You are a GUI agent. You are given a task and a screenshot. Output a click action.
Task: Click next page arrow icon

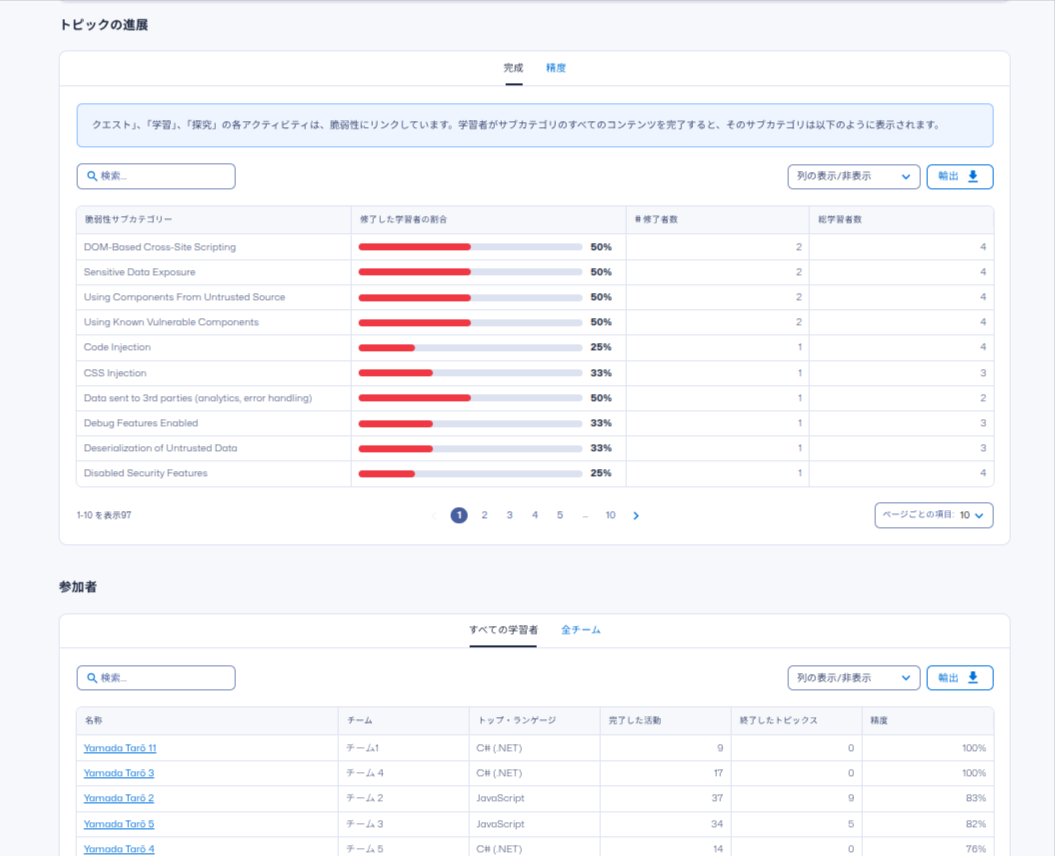pos(636,515)
